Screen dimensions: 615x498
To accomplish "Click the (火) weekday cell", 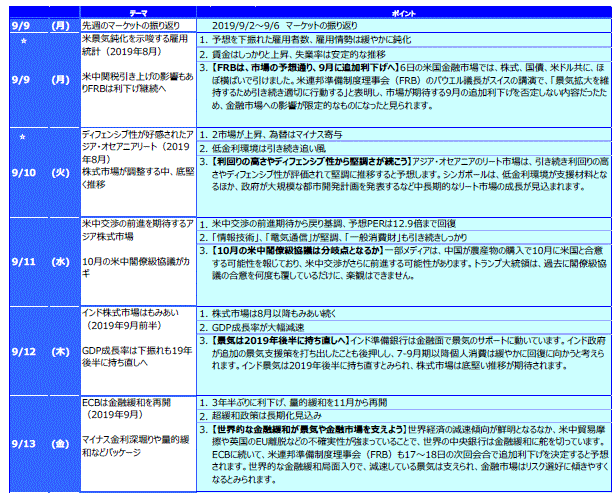I will click(62, 173).
